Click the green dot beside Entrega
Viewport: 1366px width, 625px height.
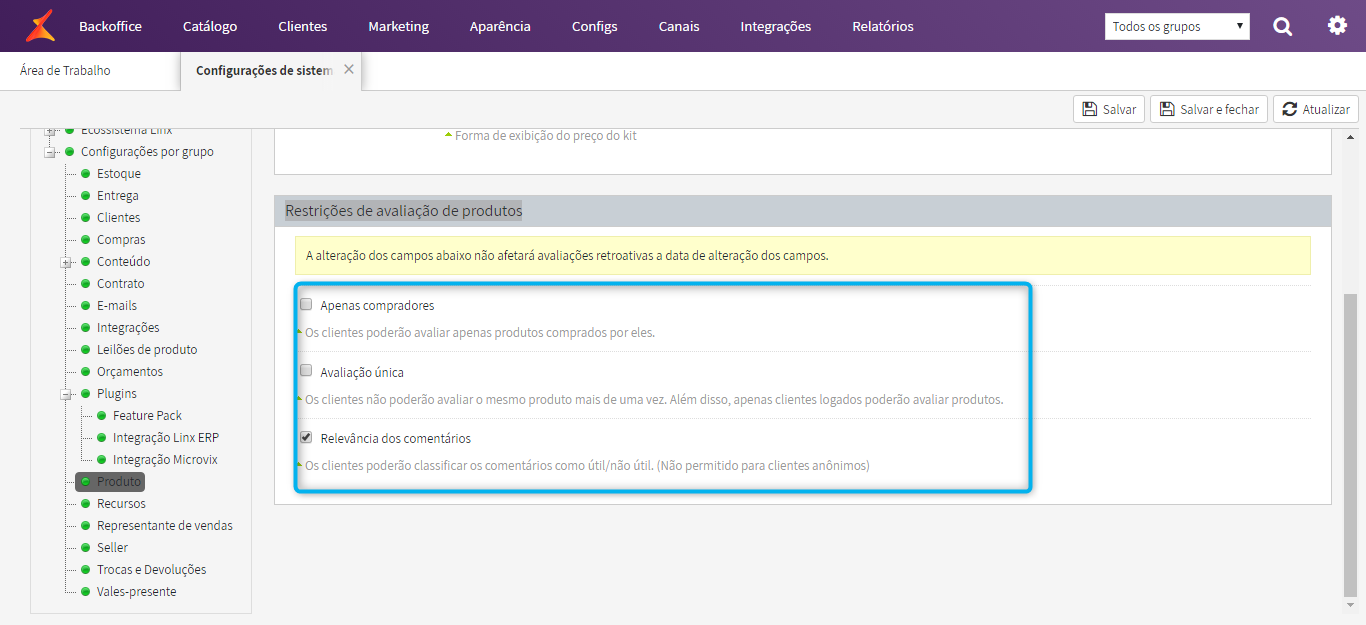(x=86, y=196)
